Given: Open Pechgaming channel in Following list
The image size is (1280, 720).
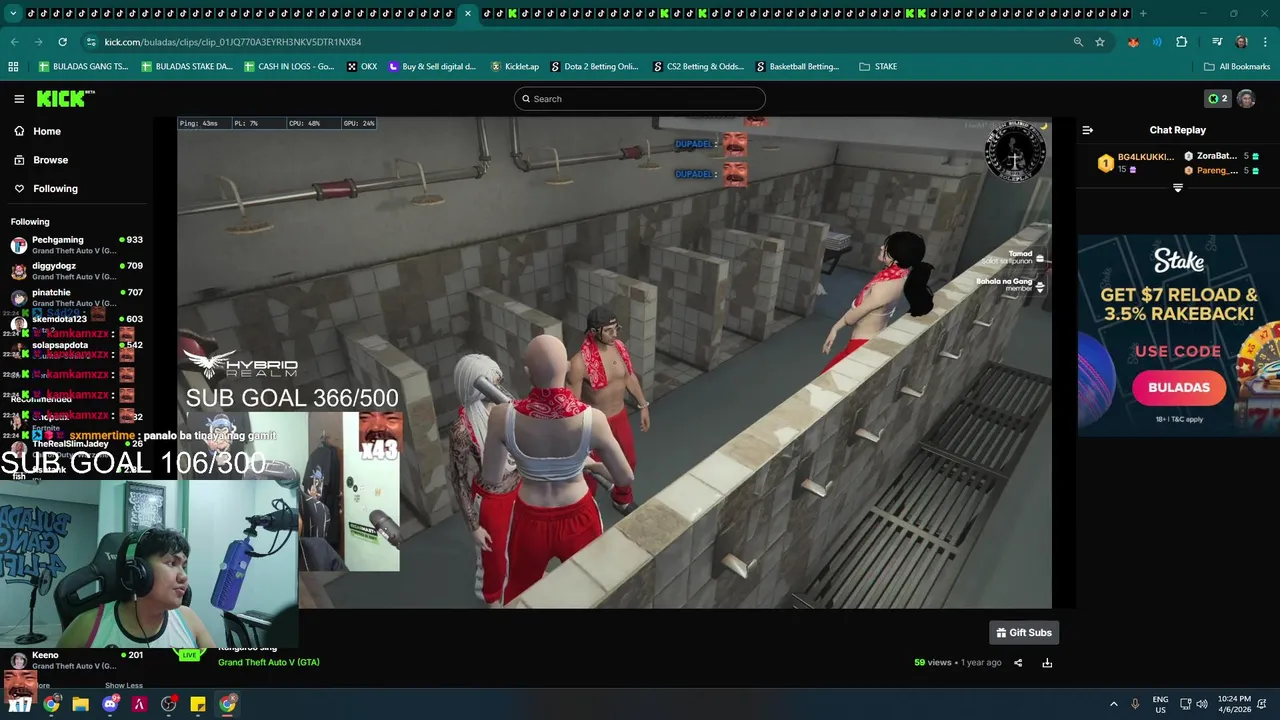Looking at the screenshot, I should (x=76, y=245).
